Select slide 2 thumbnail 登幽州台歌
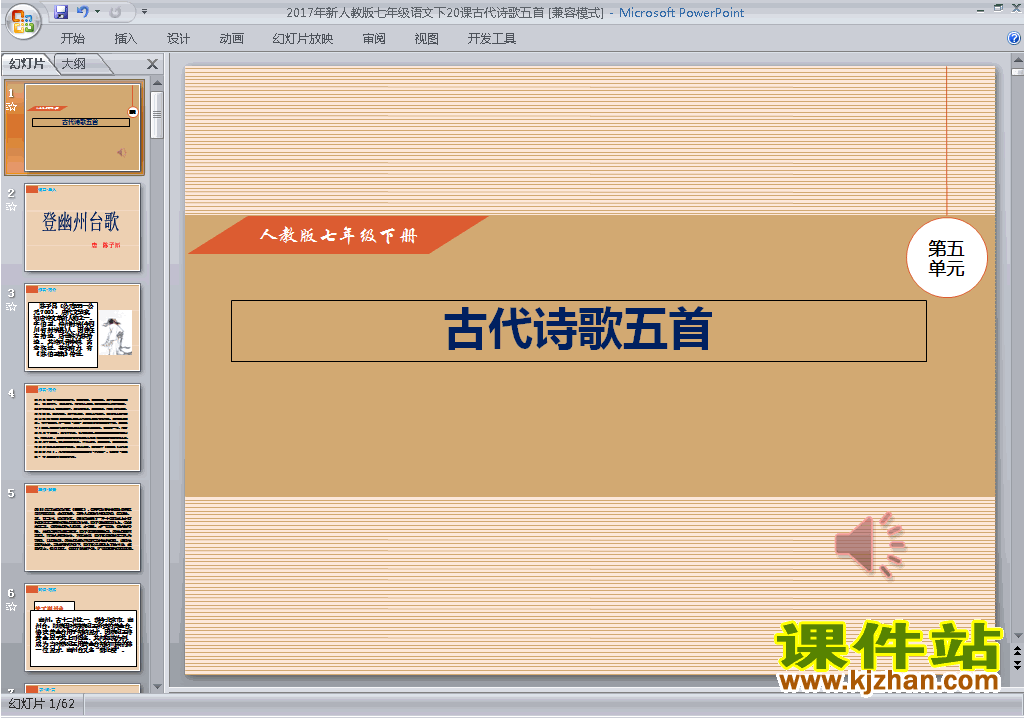The image size is (1024, 718). click(82, 227)
